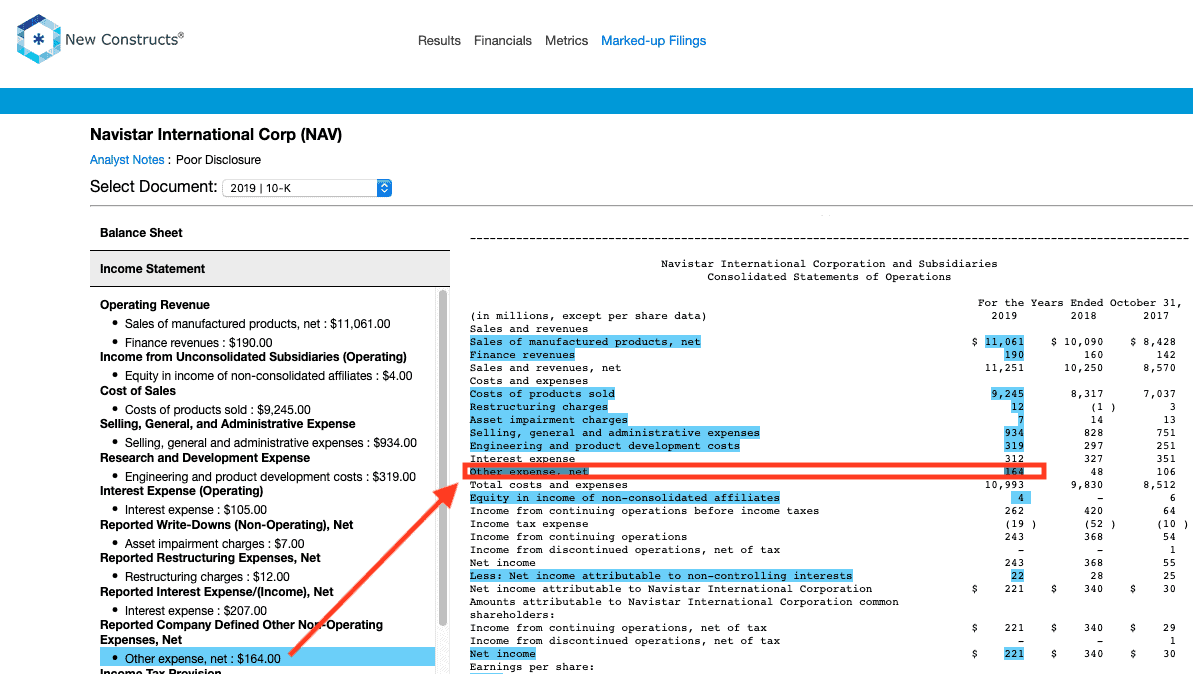The image size is (1193, 674).
Task: Select Finance revenues : $190.00 item
Action: click(199, 342)
